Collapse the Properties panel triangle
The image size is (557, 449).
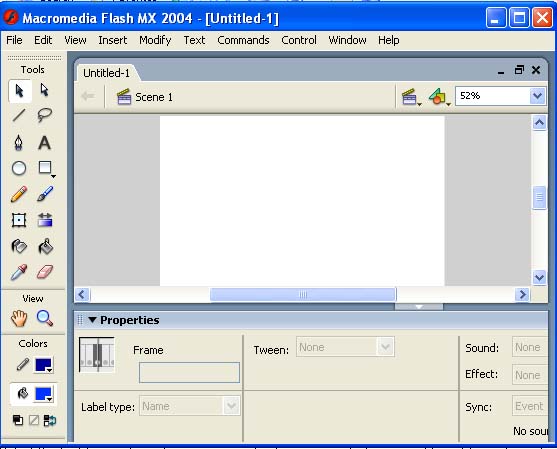coord(92,320)
